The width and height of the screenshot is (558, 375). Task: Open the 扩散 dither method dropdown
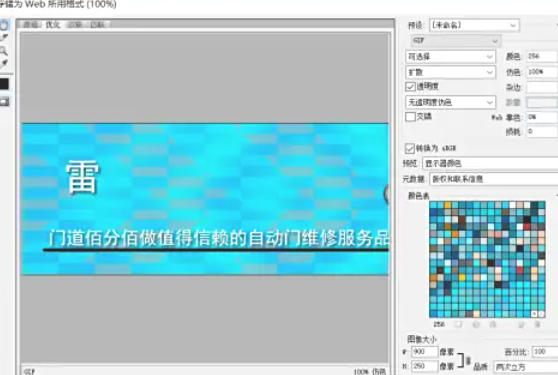(x=450, y=72)
